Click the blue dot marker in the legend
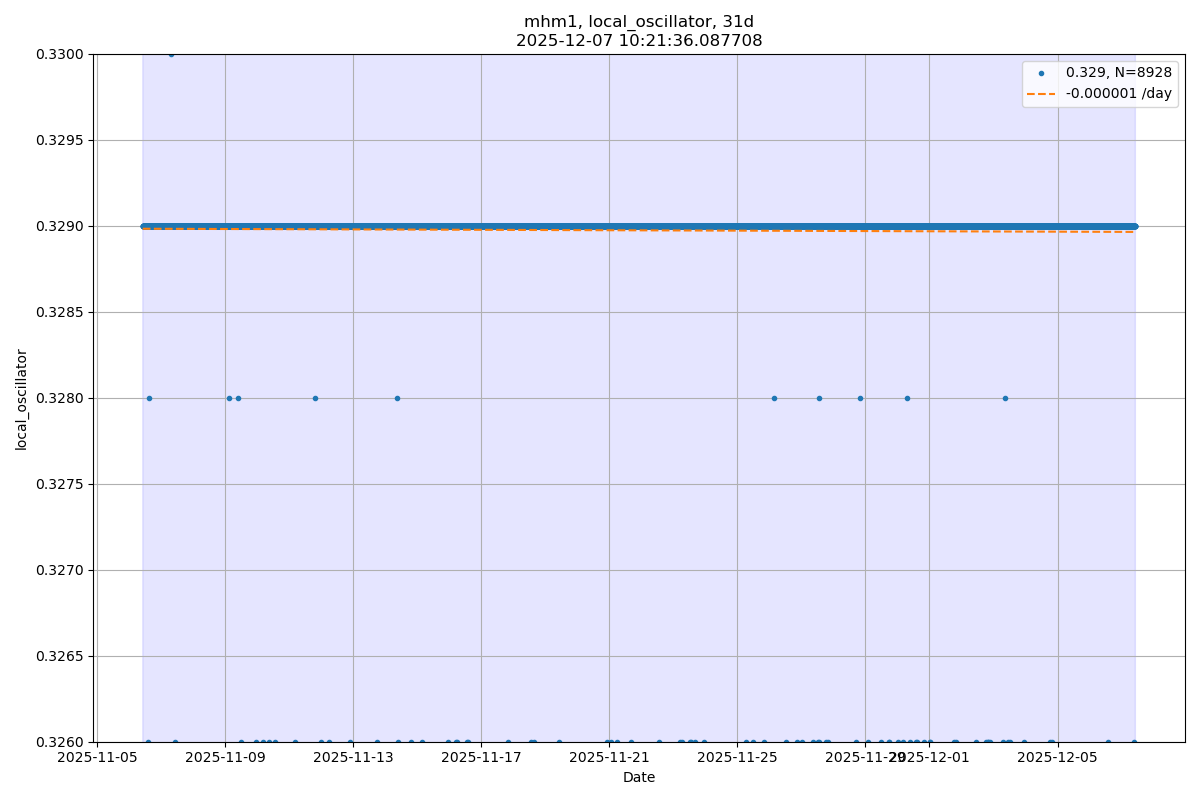This screenshot has width=1200, height=800. (x=1041, y=73)
